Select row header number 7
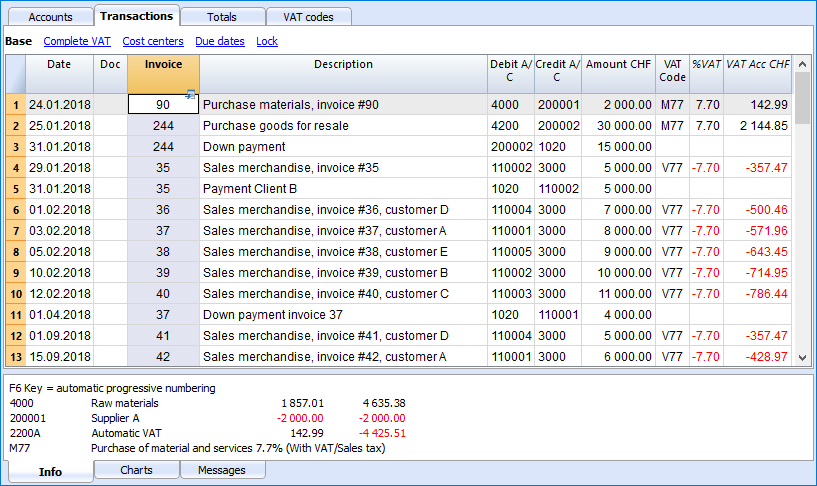This screenshot has height=486, width=817. click(x=16, y=231)
